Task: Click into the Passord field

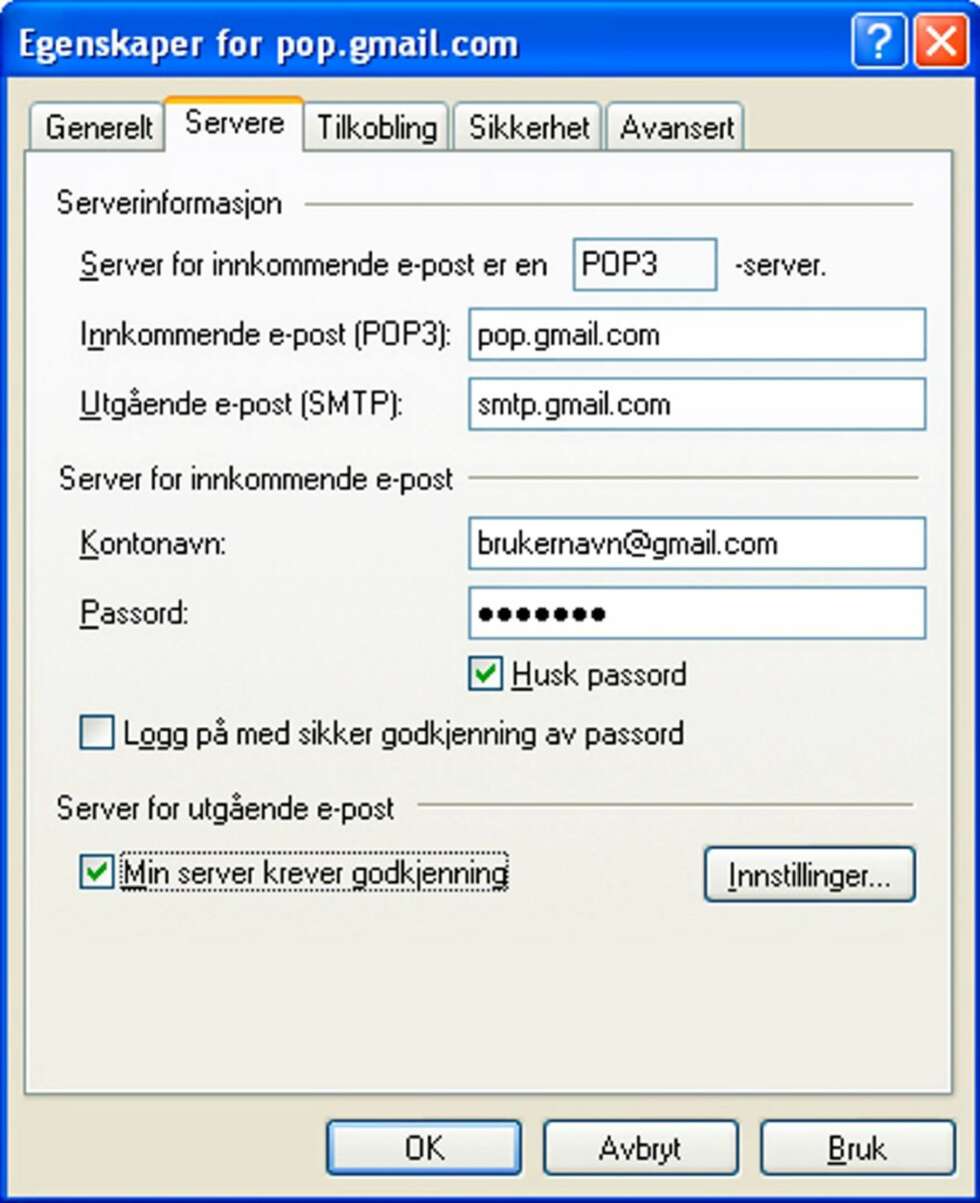Action: tap(697, 613)
